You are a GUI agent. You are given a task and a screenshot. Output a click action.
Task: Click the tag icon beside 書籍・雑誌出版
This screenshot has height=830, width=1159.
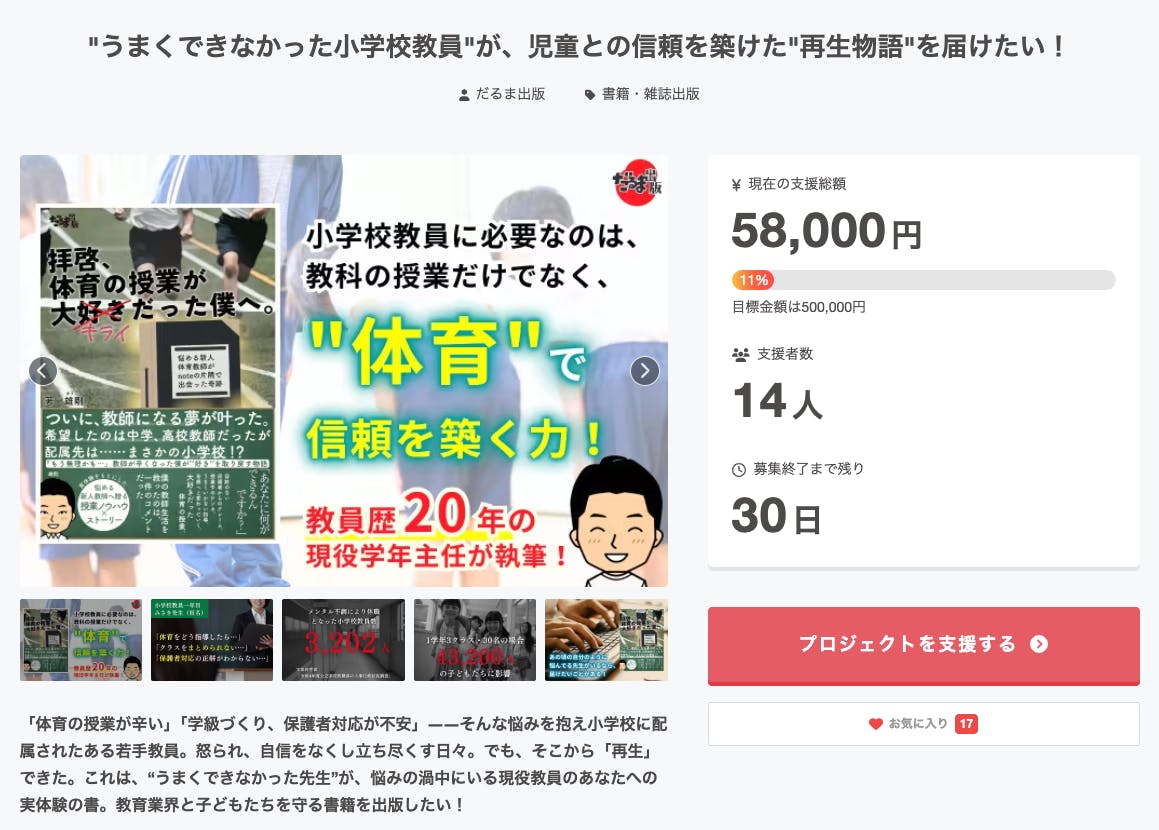590,95
